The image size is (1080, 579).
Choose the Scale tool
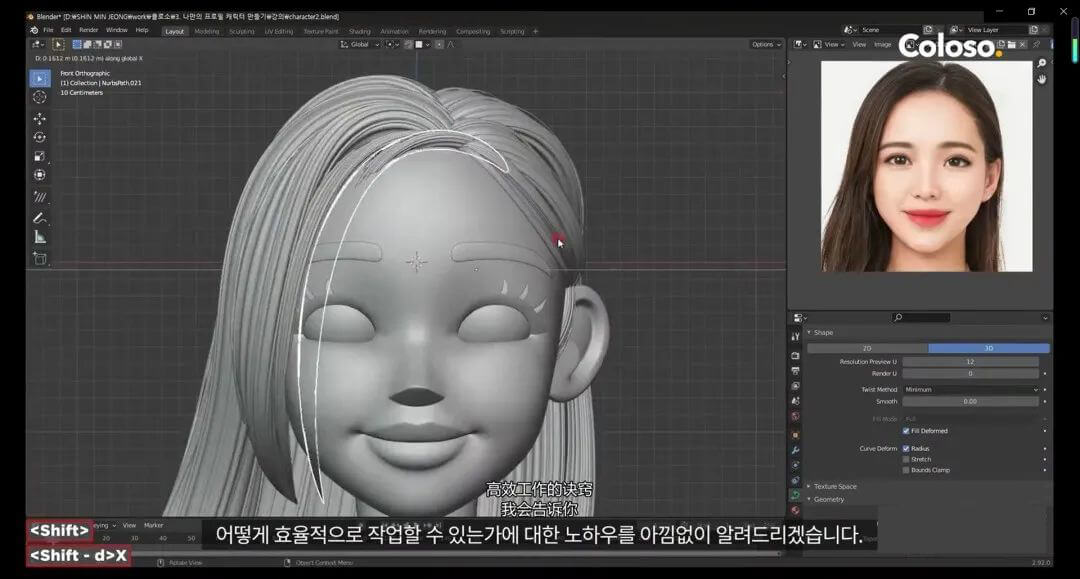point(38,155)
